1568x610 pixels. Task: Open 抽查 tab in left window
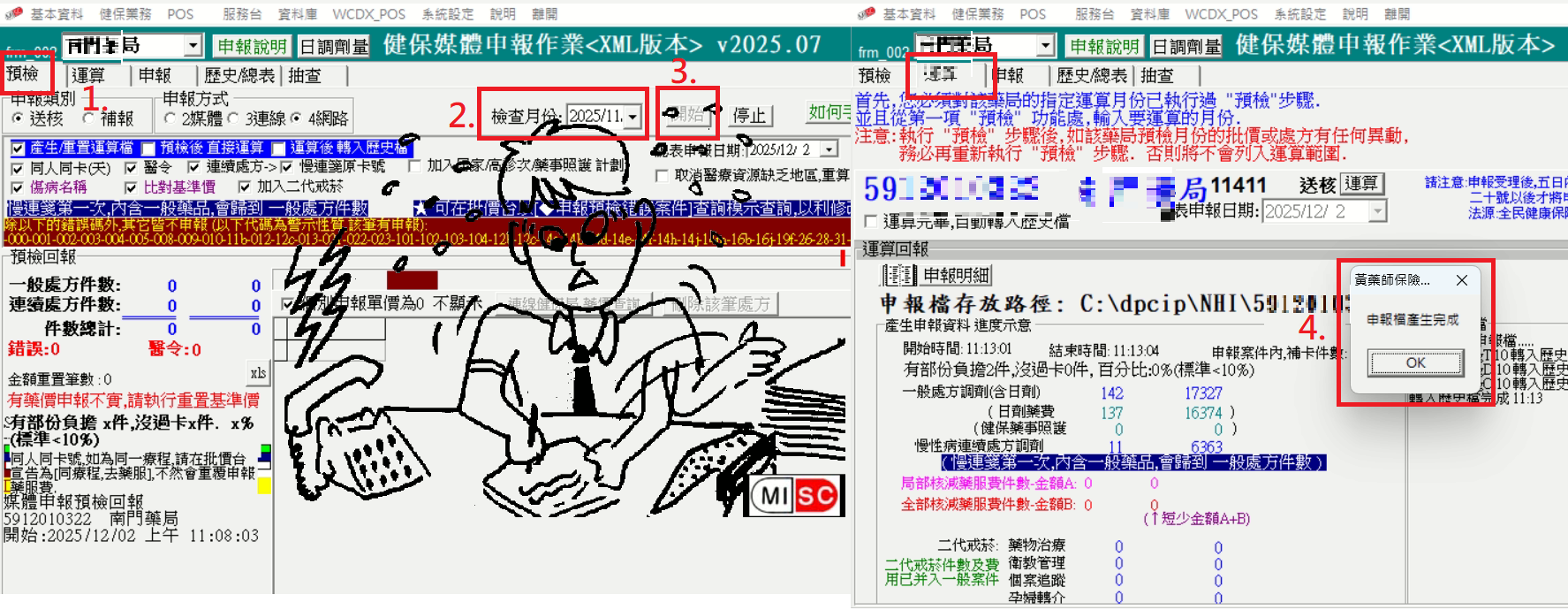(306, 75)
